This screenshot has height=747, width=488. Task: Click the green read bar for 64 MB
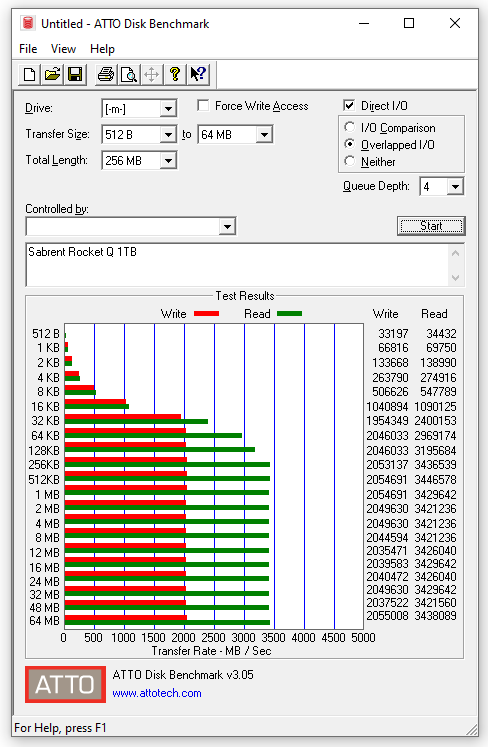tap(167, 622)
